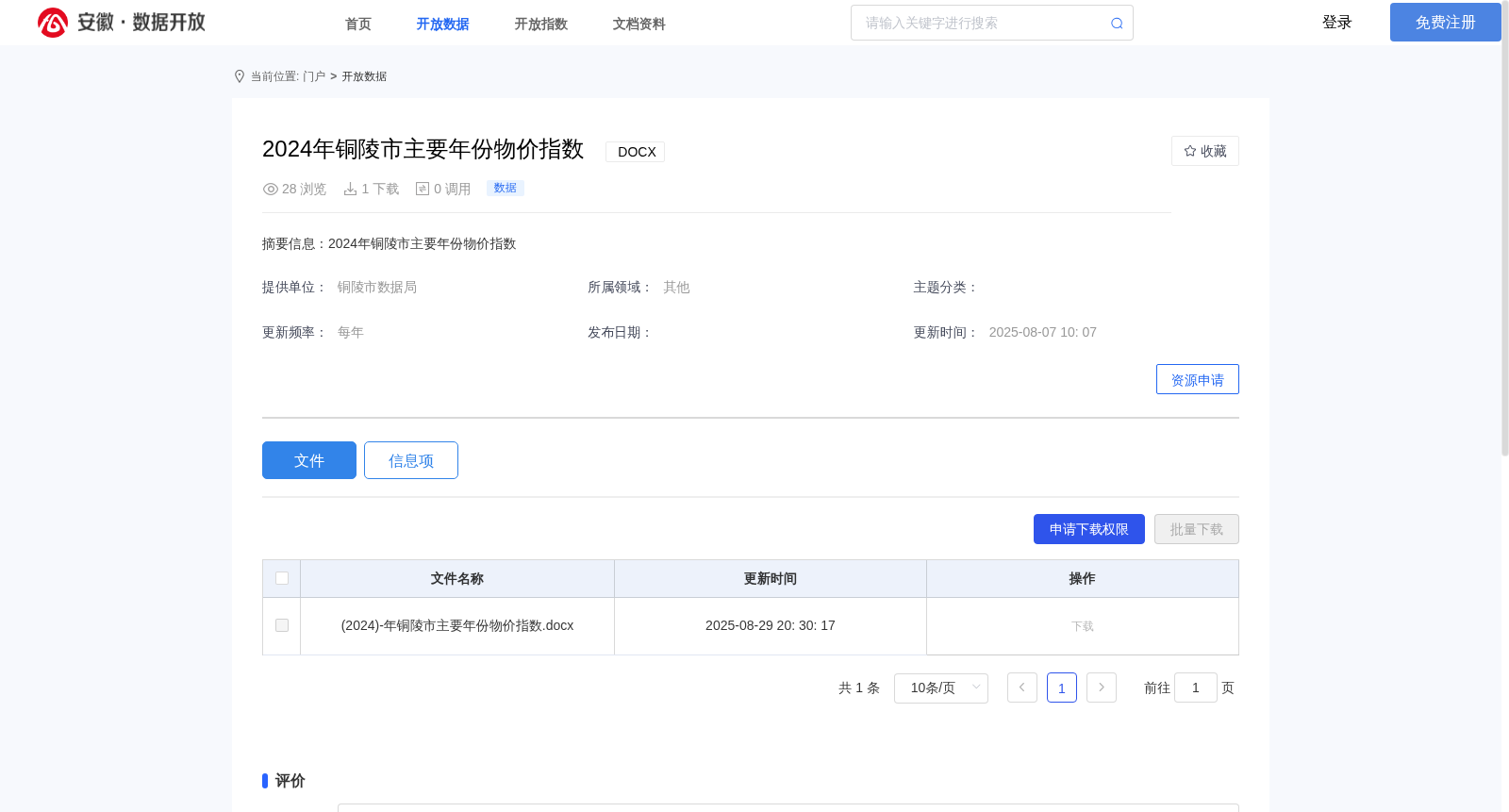The width and height of the screenshot is (1509, 812).
Task: Click the search magnifier icon
Action: tap(1117, 24)
